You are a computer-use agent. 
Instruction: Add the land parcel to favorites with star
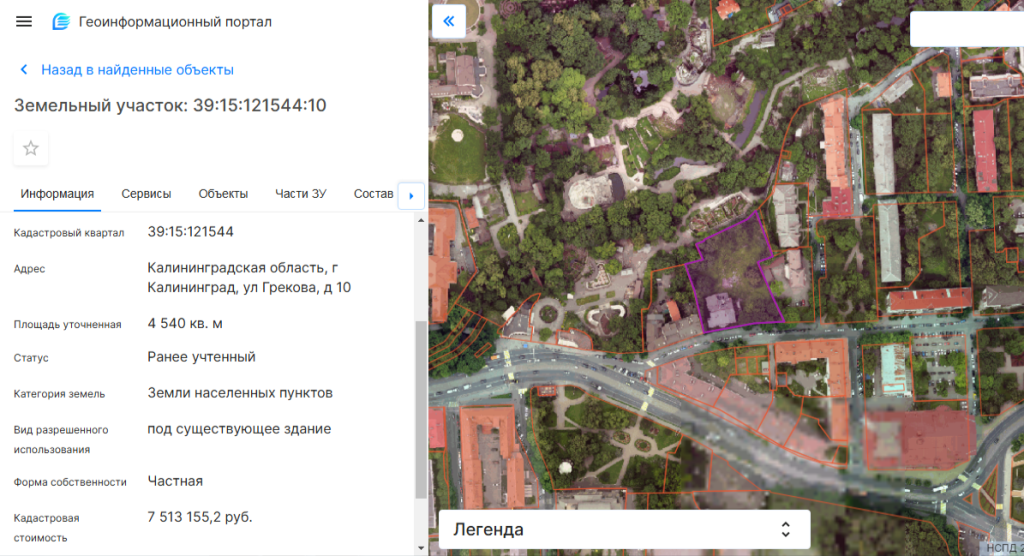31,148
